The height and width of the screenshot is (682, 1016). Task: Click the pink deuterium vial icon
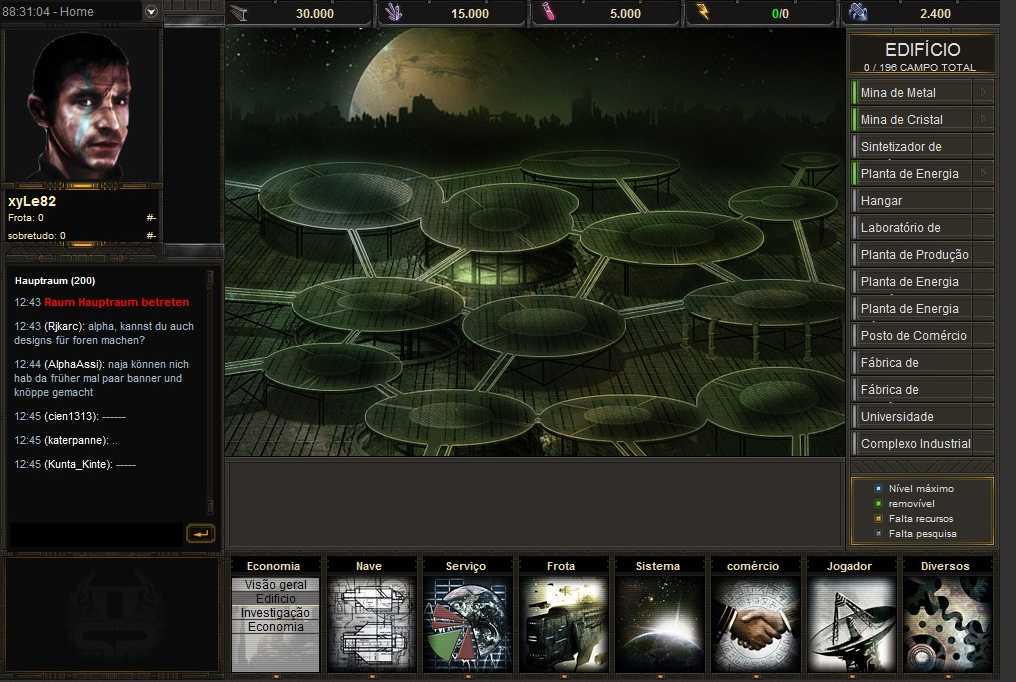click(x=549, y=12)
